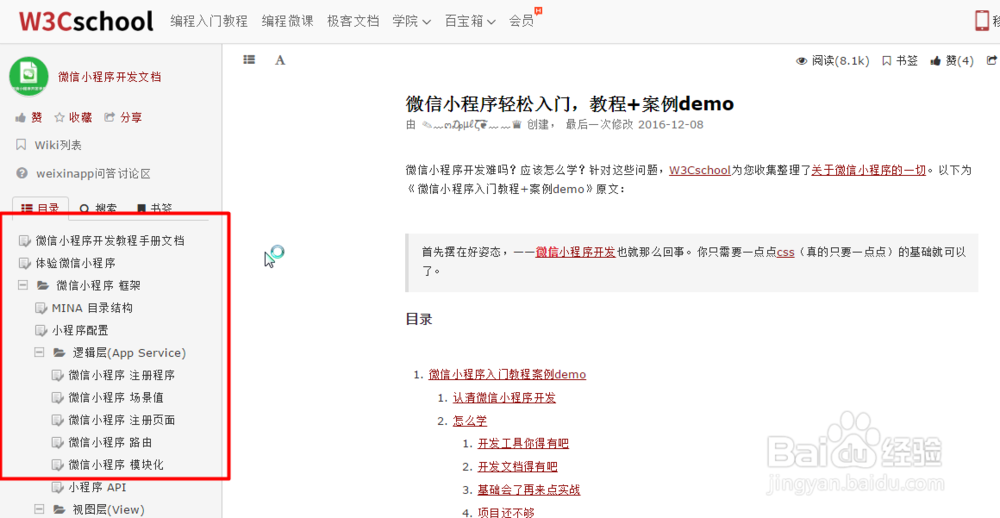Click the W3Cschool link in the intro paragraph

coord(700,171)
